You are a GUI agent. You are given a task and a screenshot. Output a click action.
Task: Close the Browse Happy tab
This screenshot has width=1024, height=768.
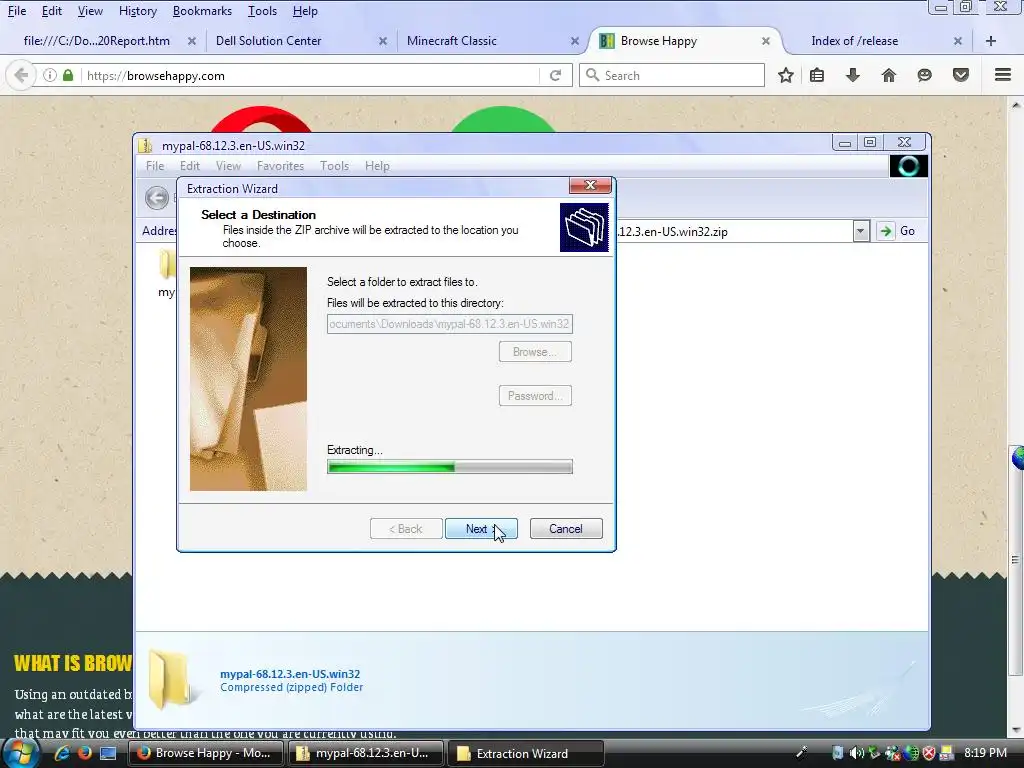pyautogui.click(x=765, y=41)
